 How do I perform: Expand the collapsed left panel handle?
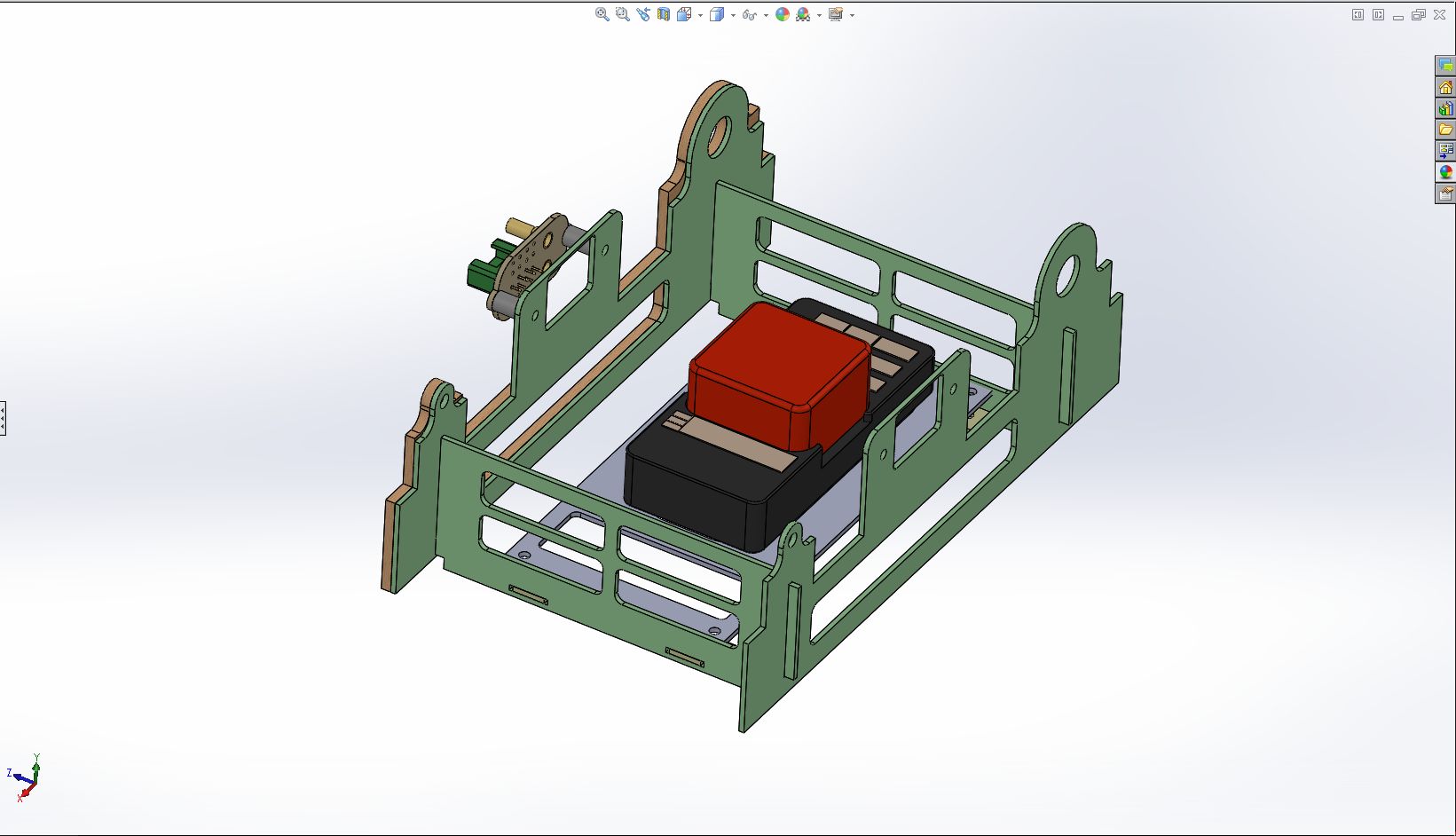point(3,417)
